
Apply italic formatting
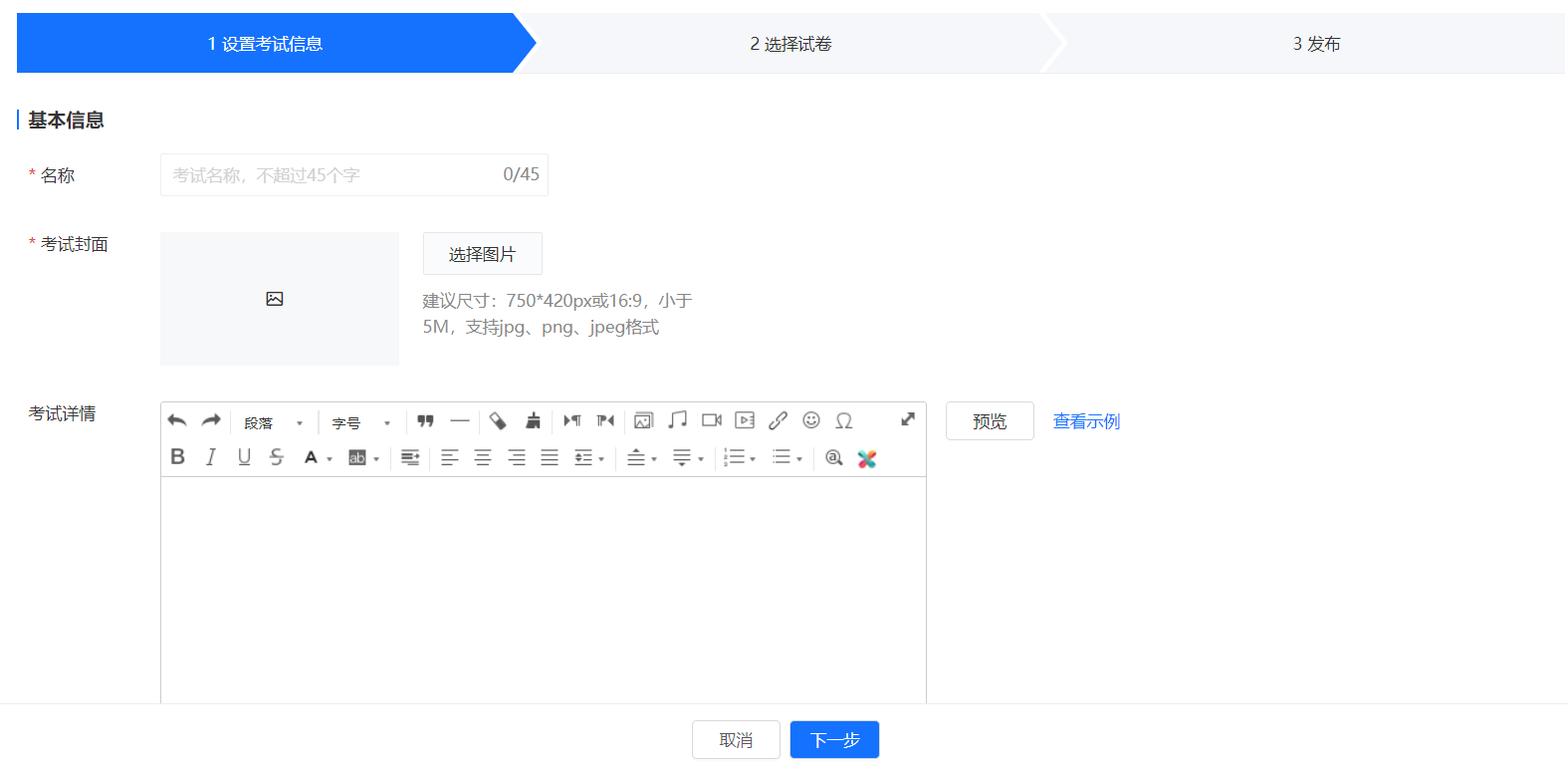coord(211,456)
